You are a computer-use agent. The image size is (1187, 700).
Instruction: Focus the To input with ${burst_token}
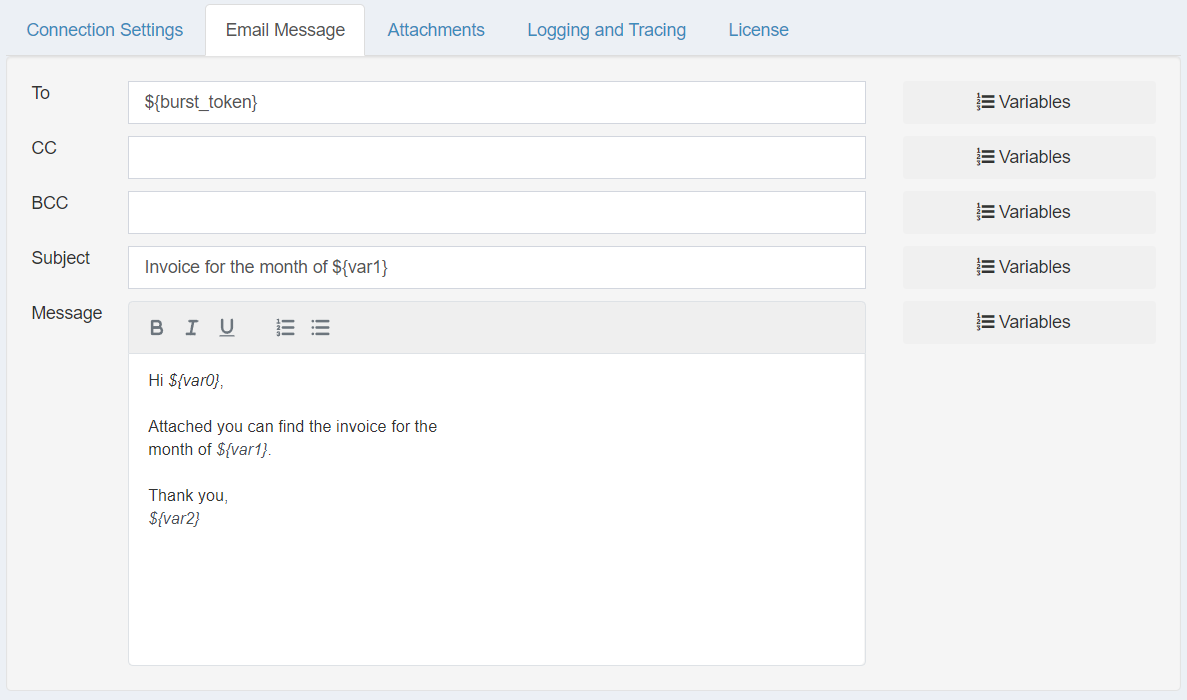tap(497, 102)
